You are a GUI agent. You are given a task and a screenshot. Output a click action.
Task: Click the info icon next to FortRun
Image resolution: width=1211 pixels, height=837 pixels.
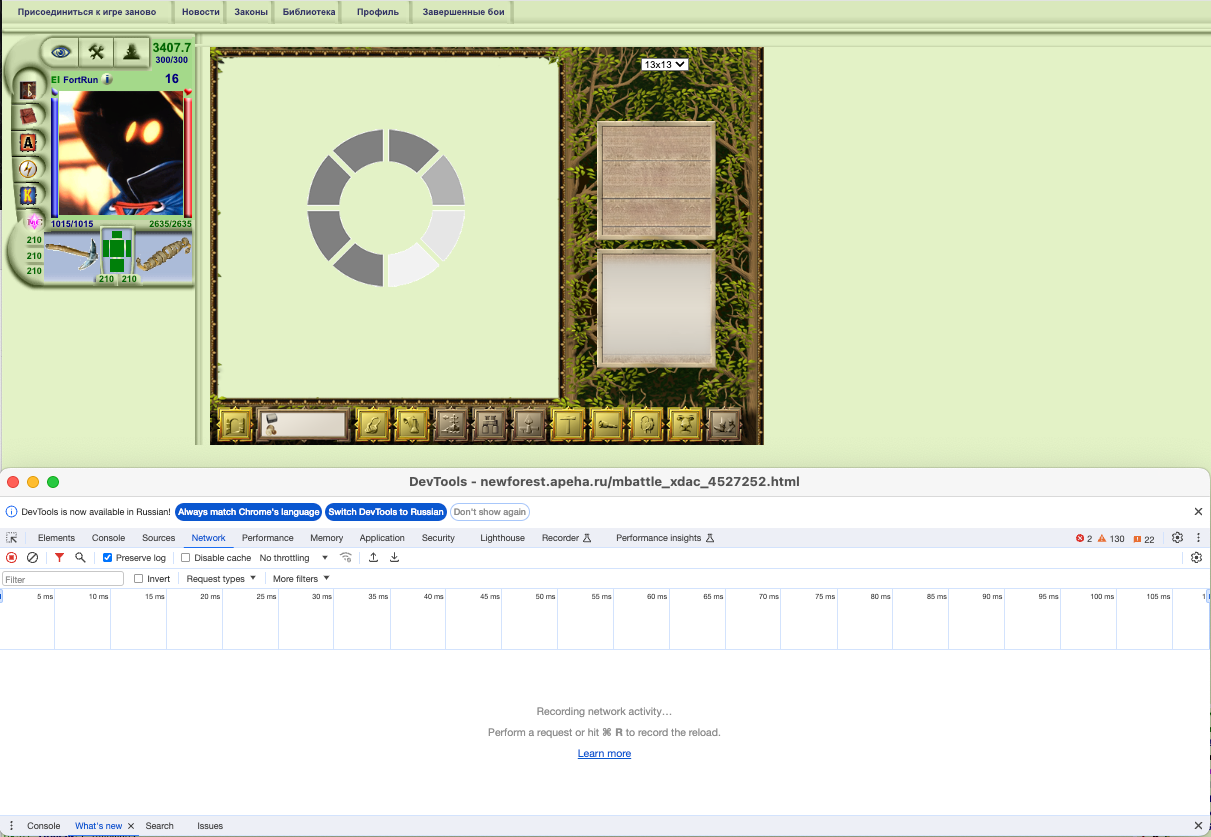(x=107, y=79)
